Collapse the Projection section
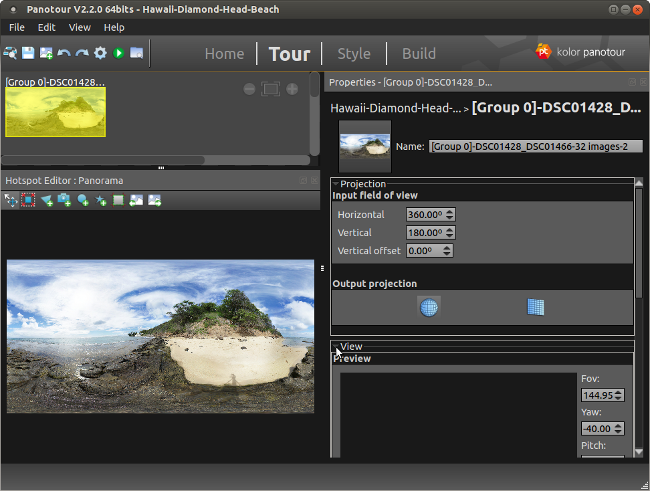The image size is (650, 491). [x=336, y=184]
